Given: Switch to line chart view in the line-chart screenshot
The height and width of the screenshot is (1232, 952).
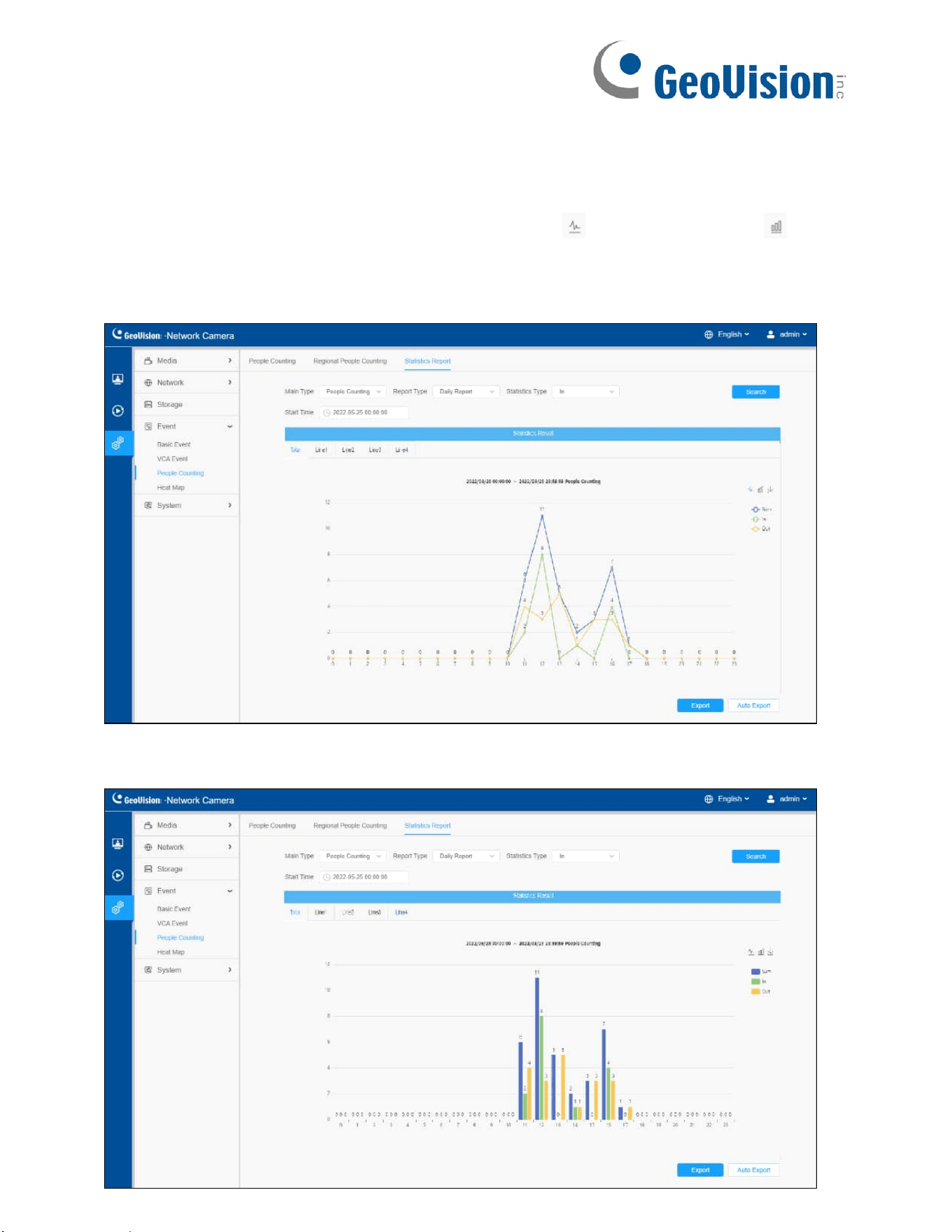Looking at the screenshot, I should [x=751, y=489].
